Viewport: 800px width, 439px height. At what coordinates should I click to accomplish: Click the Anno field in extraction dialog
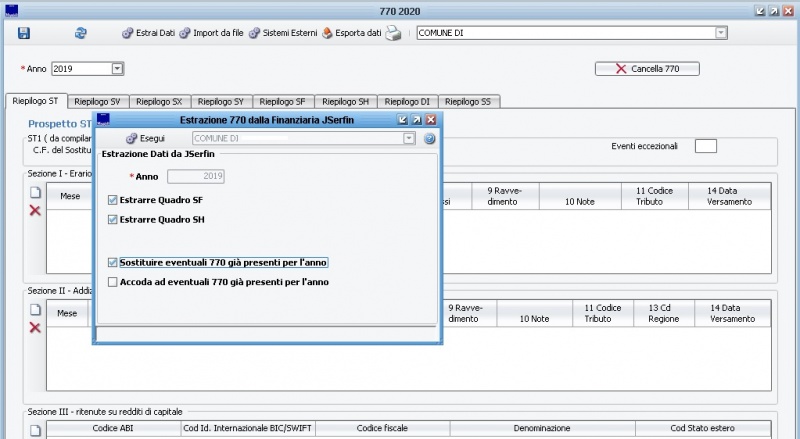pyautogui.click(x=196, y=176)
